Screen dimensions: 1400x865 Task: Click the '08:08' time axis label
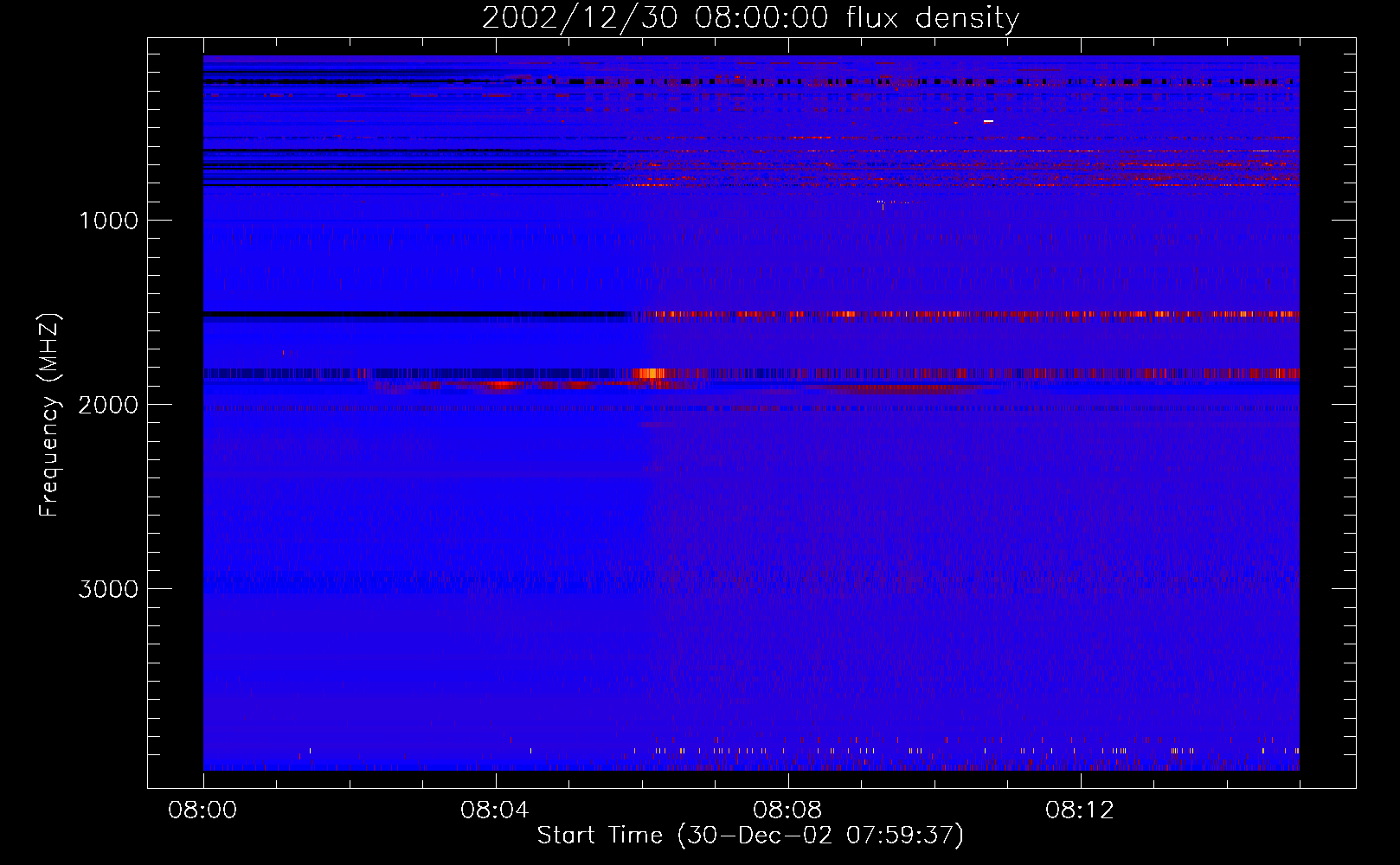pos(787,811)
